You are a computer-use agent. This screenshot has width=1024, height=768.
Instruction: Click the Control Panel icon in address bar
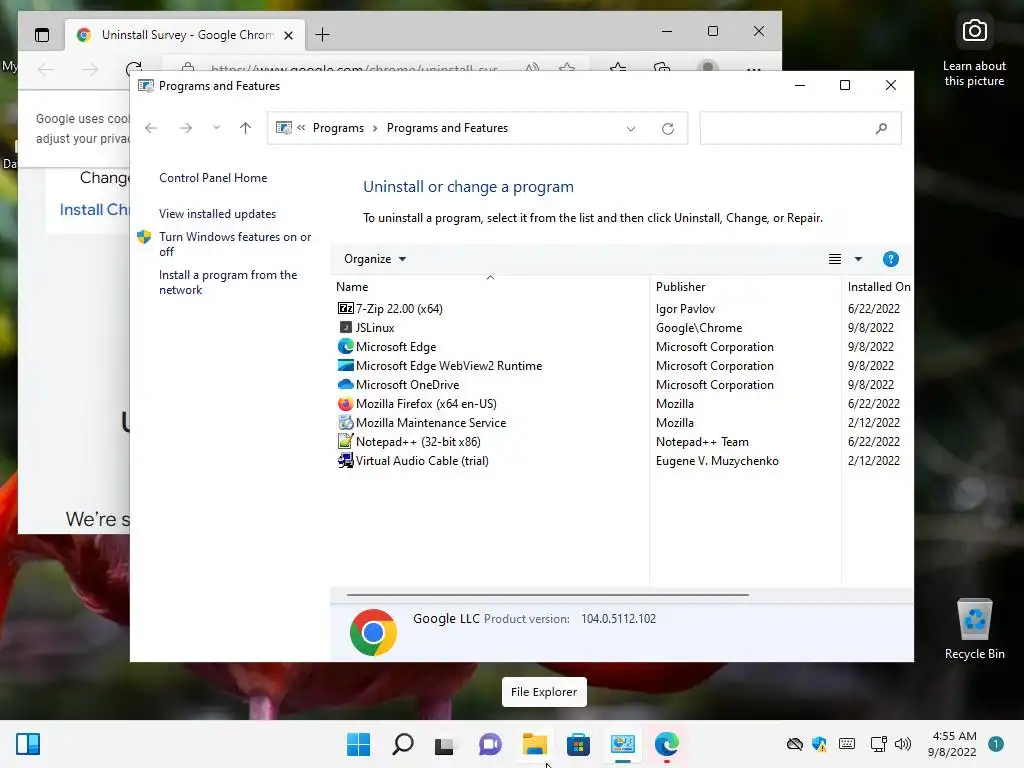[283, 128]
